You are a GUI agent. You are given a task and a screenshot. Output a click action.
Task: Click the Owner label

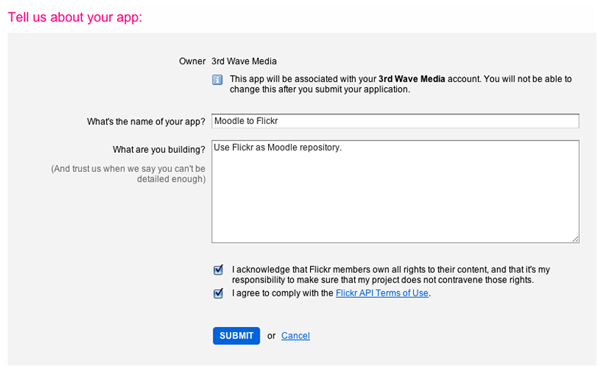click(192, 61)
